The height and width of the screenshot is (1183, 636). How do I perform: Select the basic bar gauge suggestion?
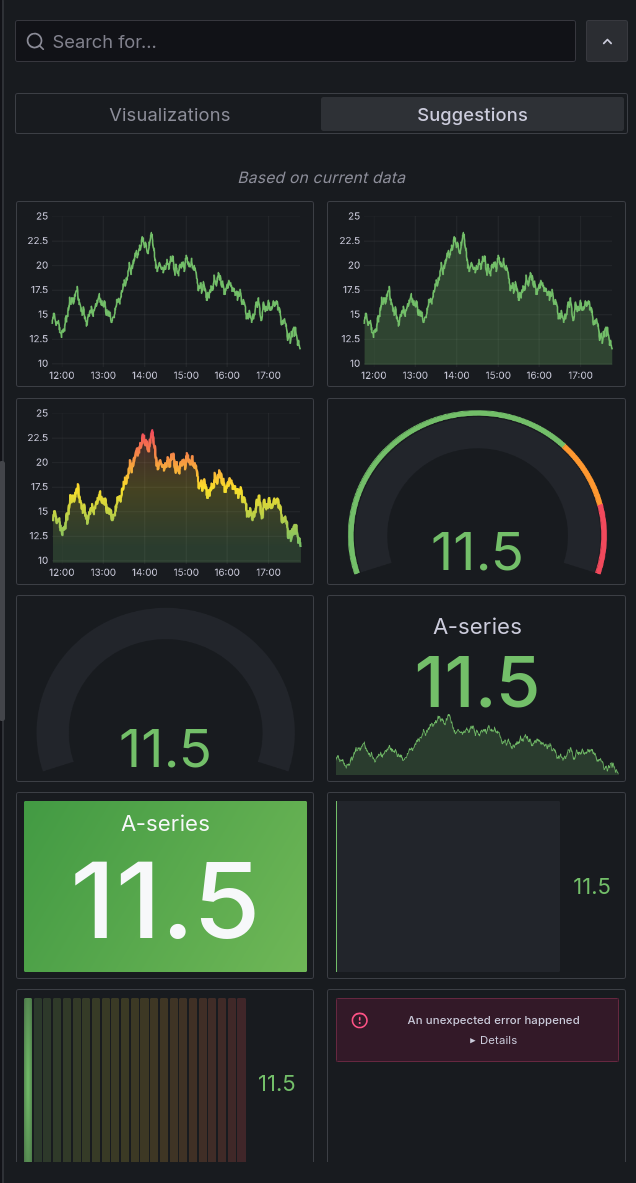476,885
